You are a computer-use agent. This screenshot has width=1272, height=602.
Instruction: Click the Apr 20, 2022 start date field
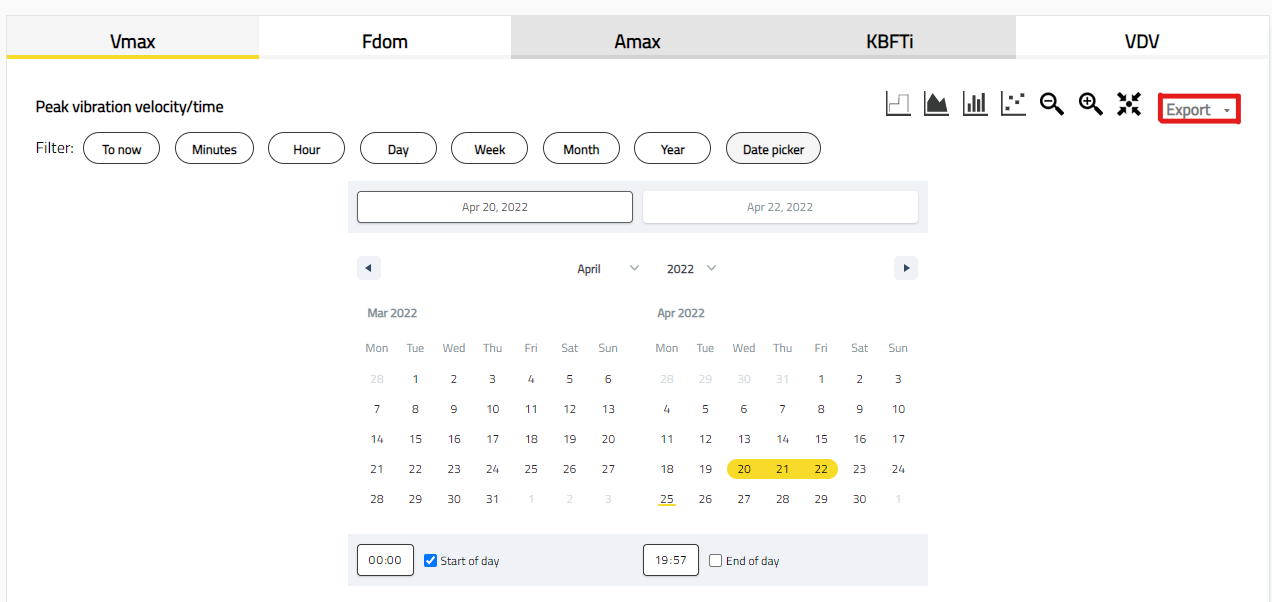(x=495, y=207)
